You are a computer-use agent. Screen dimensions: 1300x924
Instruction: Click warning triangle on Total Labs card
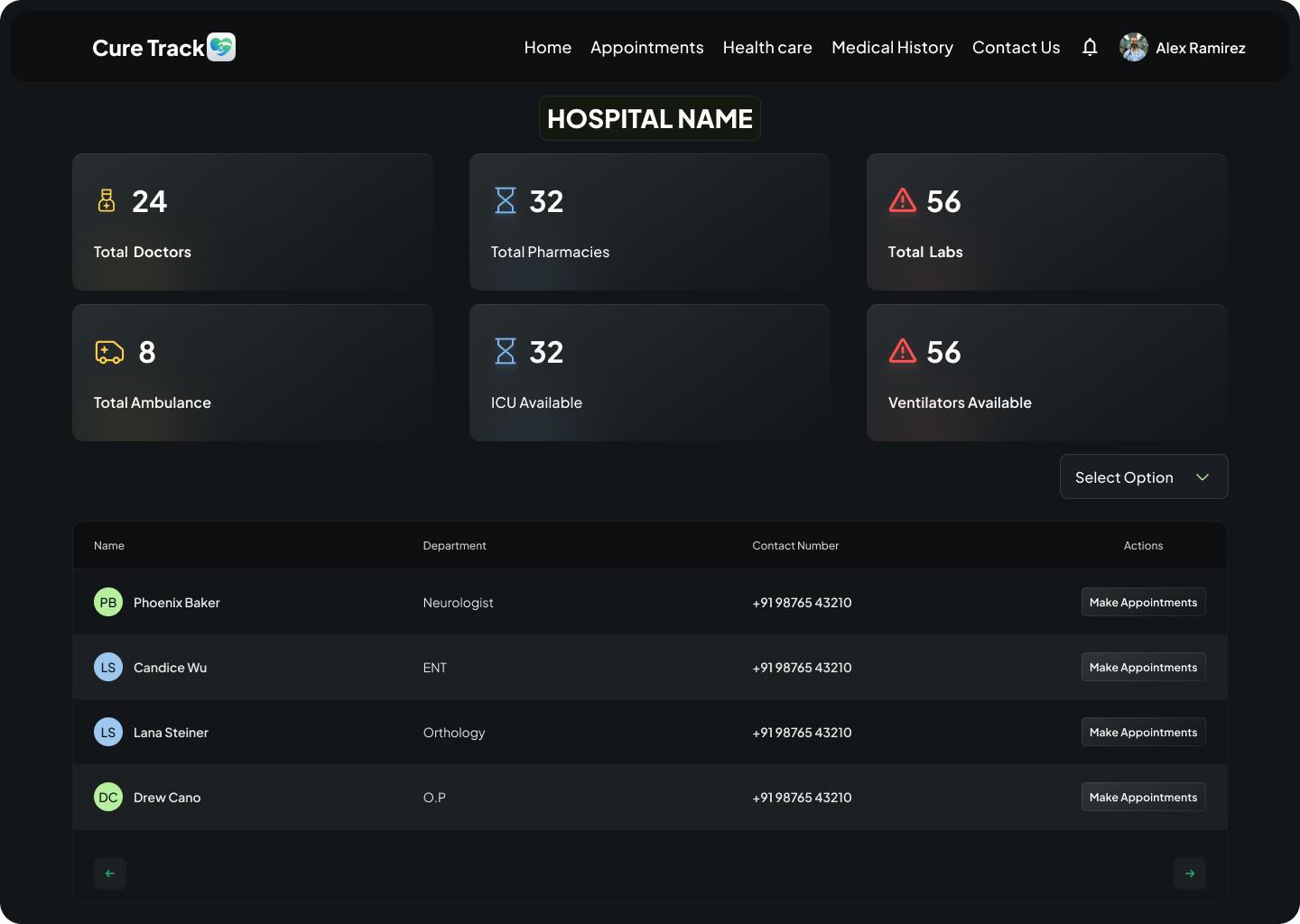coord(903,200)
